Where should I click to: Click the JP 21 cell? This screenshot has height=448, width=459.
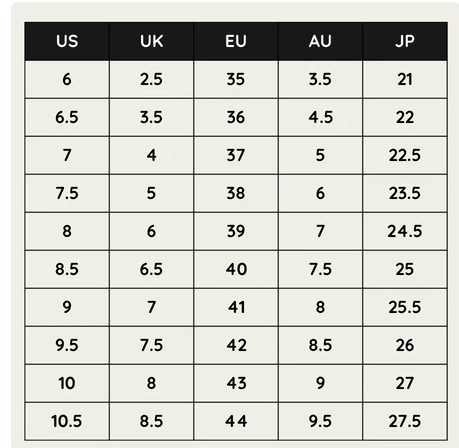405,79
